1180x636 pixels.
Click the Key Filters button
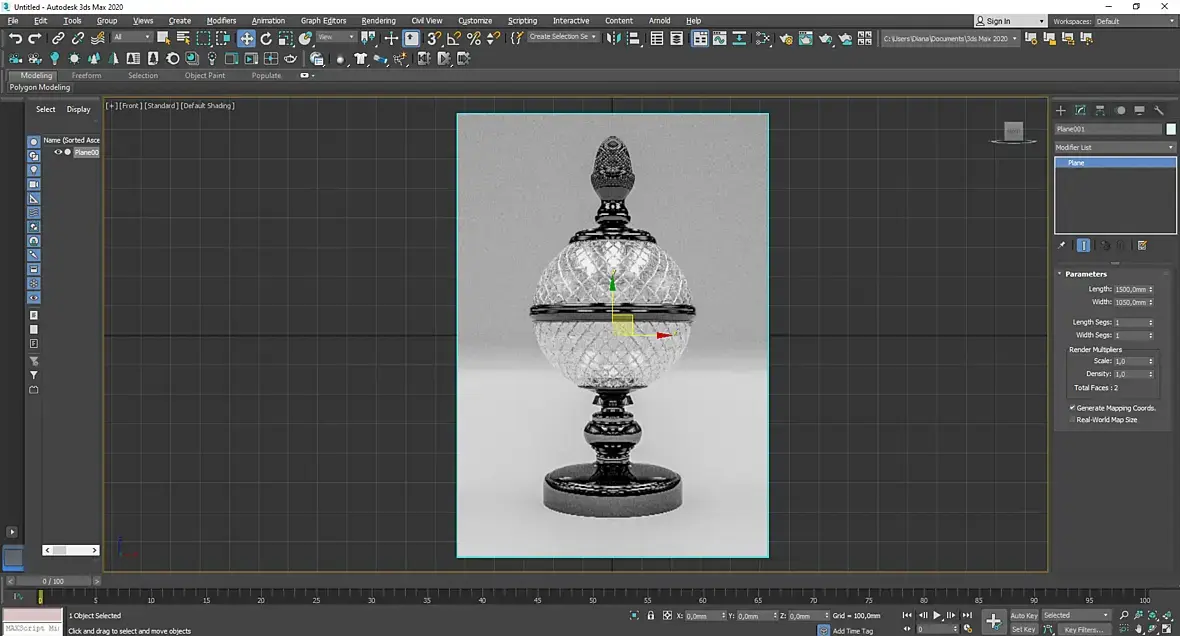point(1083,630)
